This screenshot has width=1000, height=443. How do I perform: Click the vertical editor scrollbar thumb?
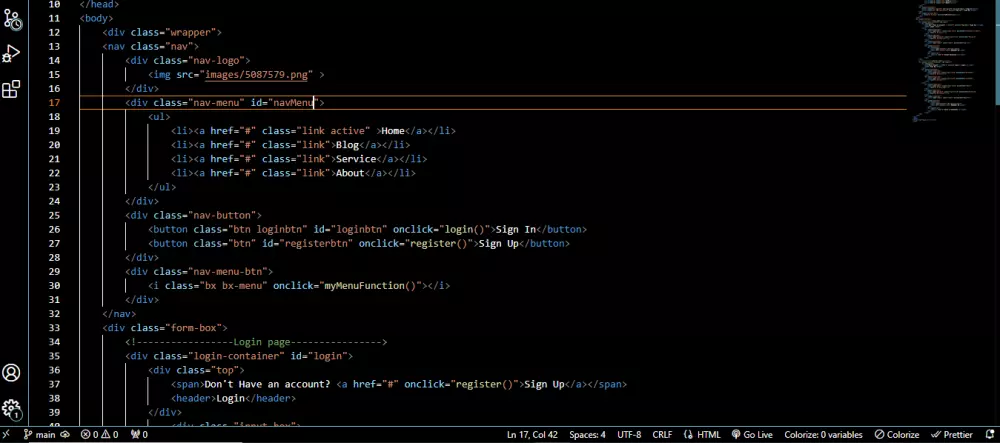[996, 51]
